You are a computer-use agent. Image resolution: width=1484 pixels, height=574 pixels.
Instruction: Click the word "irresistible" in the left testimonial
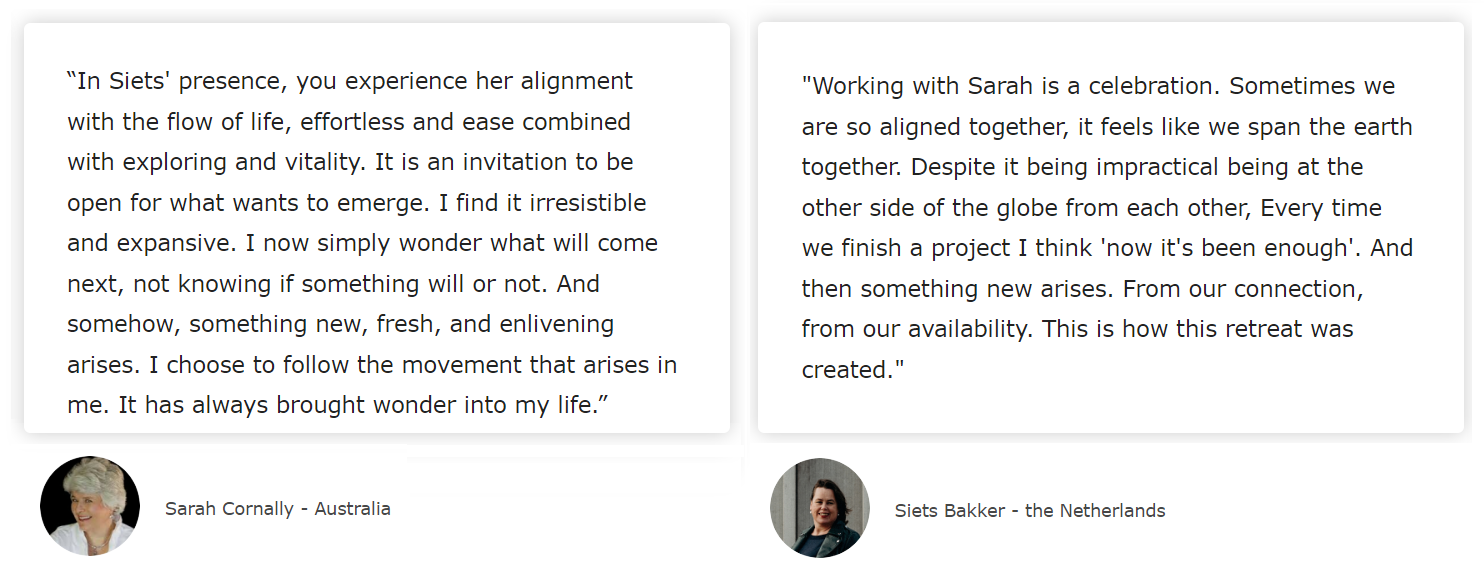coord(588,203)
